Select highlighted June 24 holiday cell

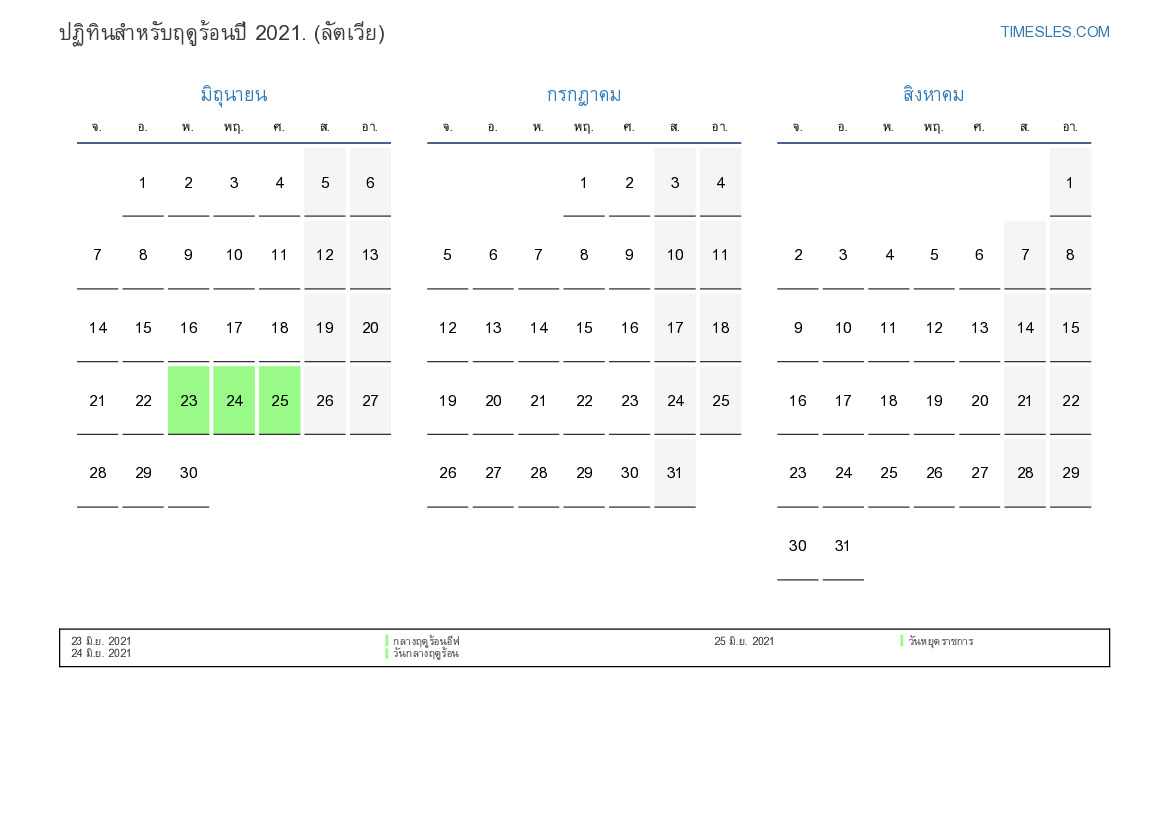pos(234,400)
